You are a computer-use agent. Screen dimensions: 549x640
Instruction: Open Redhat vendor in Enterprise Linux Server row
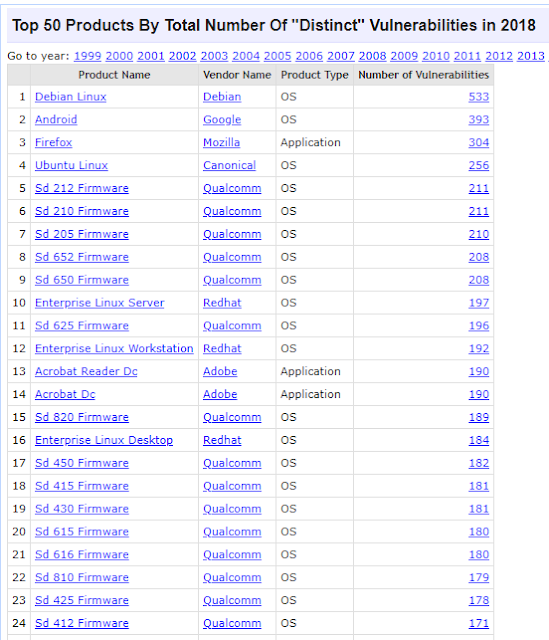point(222,303)
